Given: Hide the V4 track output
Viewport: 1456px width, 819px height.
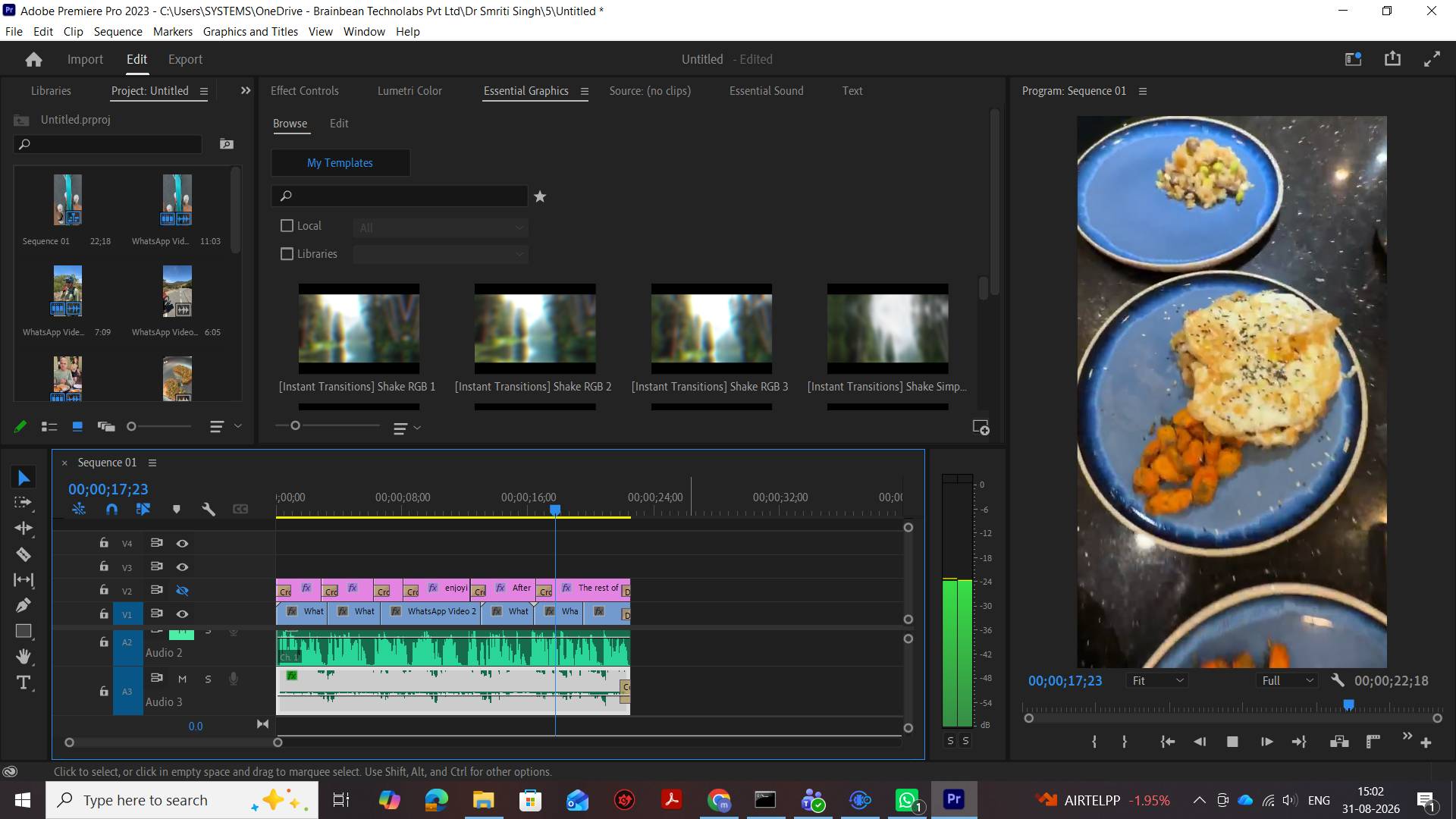Looking at the screenshot, I should 182,543.
